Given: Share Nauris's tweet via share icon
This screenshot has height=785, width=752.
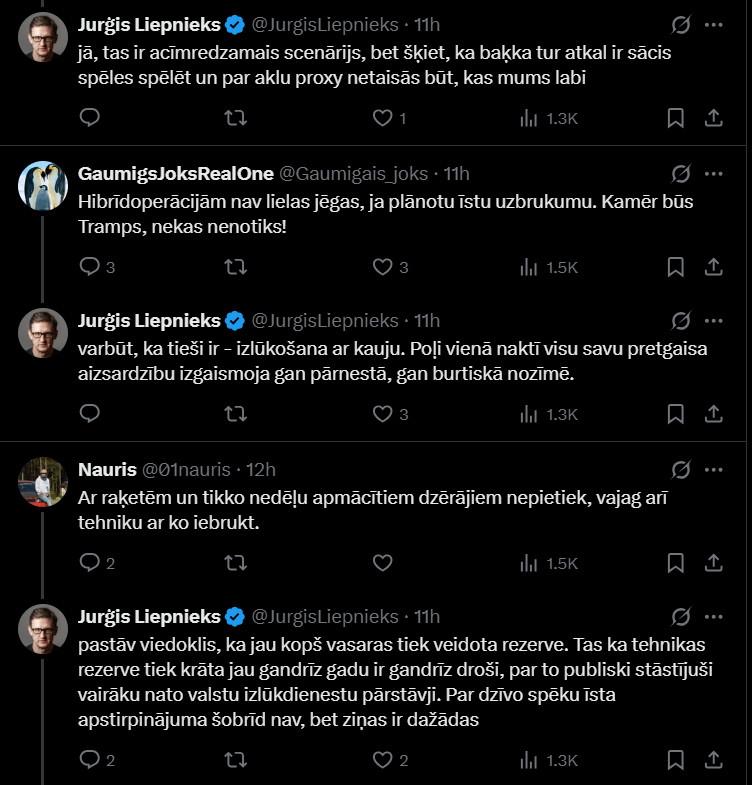Looking at the screenshot, I should pyautogui.click(x=714, y=563).
